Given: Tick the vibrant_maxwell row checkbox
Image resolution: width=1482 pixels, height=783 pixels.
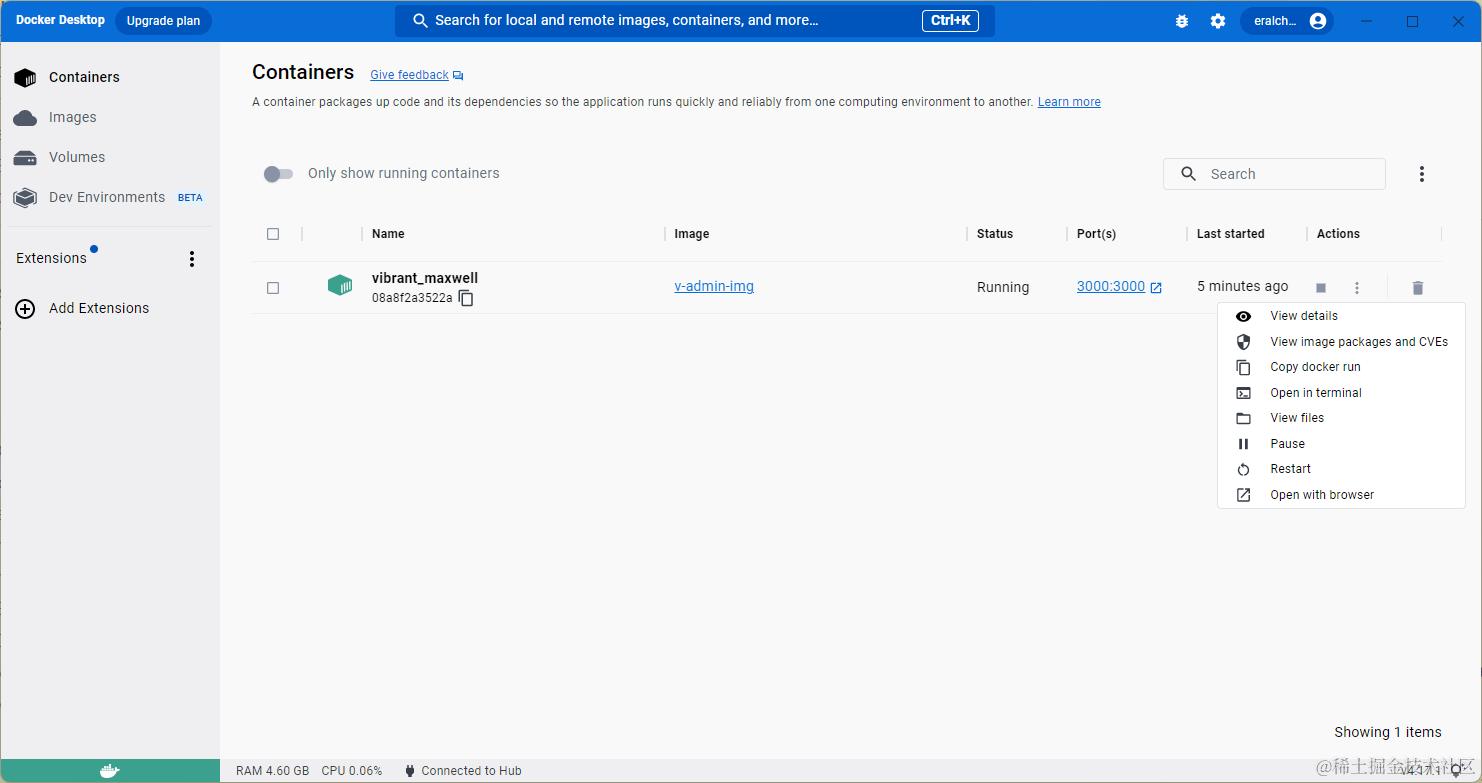Looking at the screenshot, I should click(273, 288).
